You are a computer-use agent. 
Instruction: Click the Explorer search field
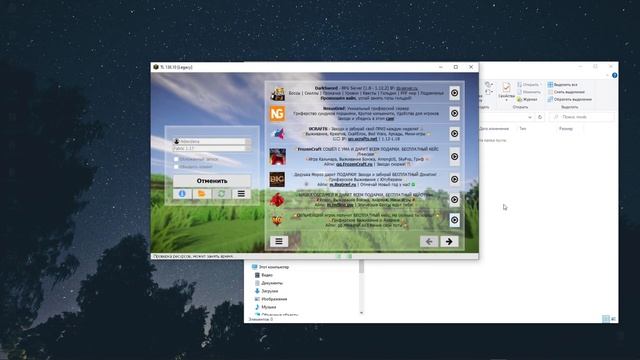582,117
